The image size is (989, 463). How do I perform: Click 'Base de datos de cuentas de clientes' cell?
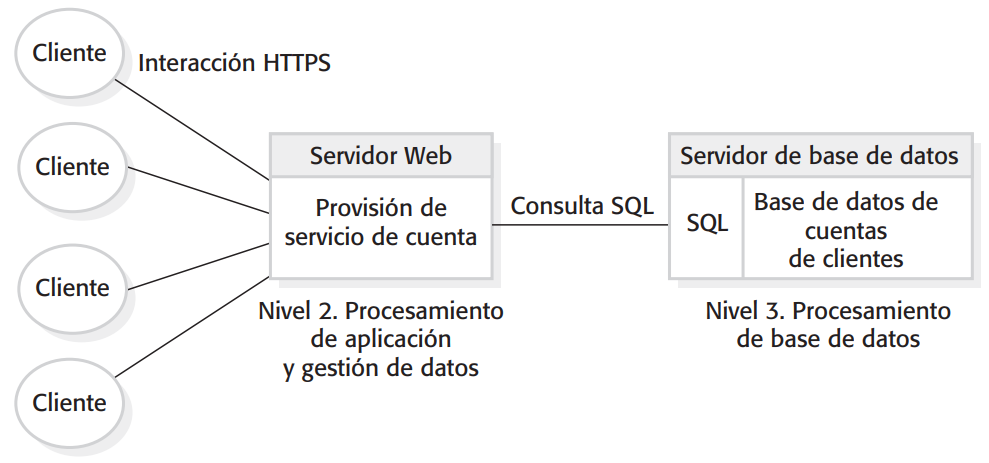click(x=846, y=230)
